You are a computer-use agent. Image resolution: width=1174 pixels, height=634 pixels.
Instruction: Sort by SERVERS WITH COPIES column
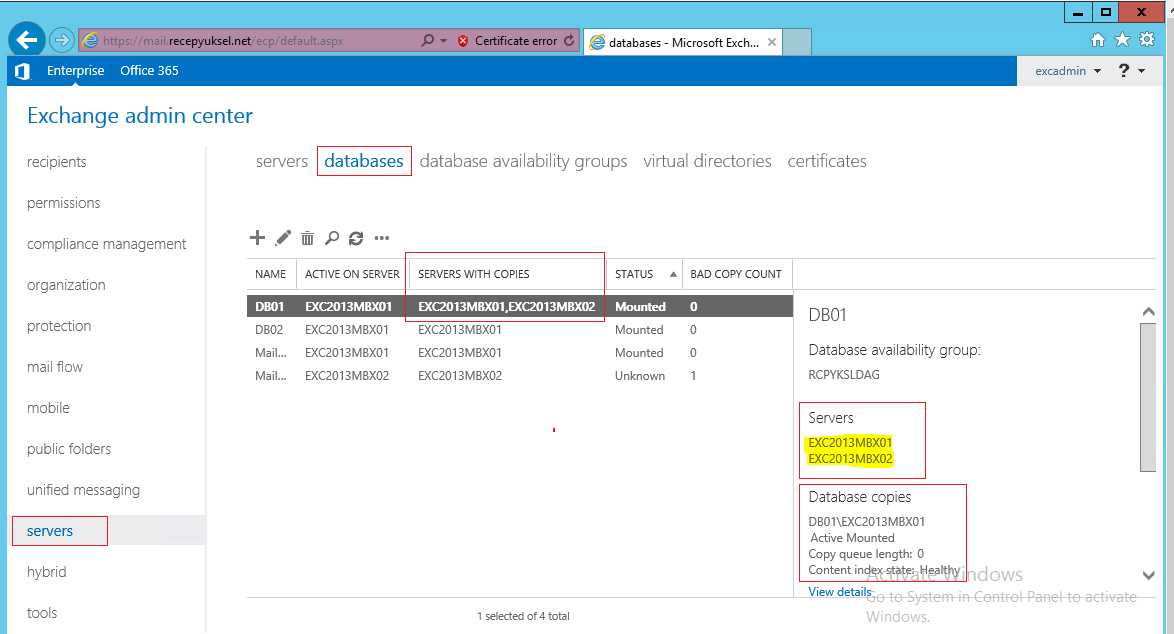(508, 274)
